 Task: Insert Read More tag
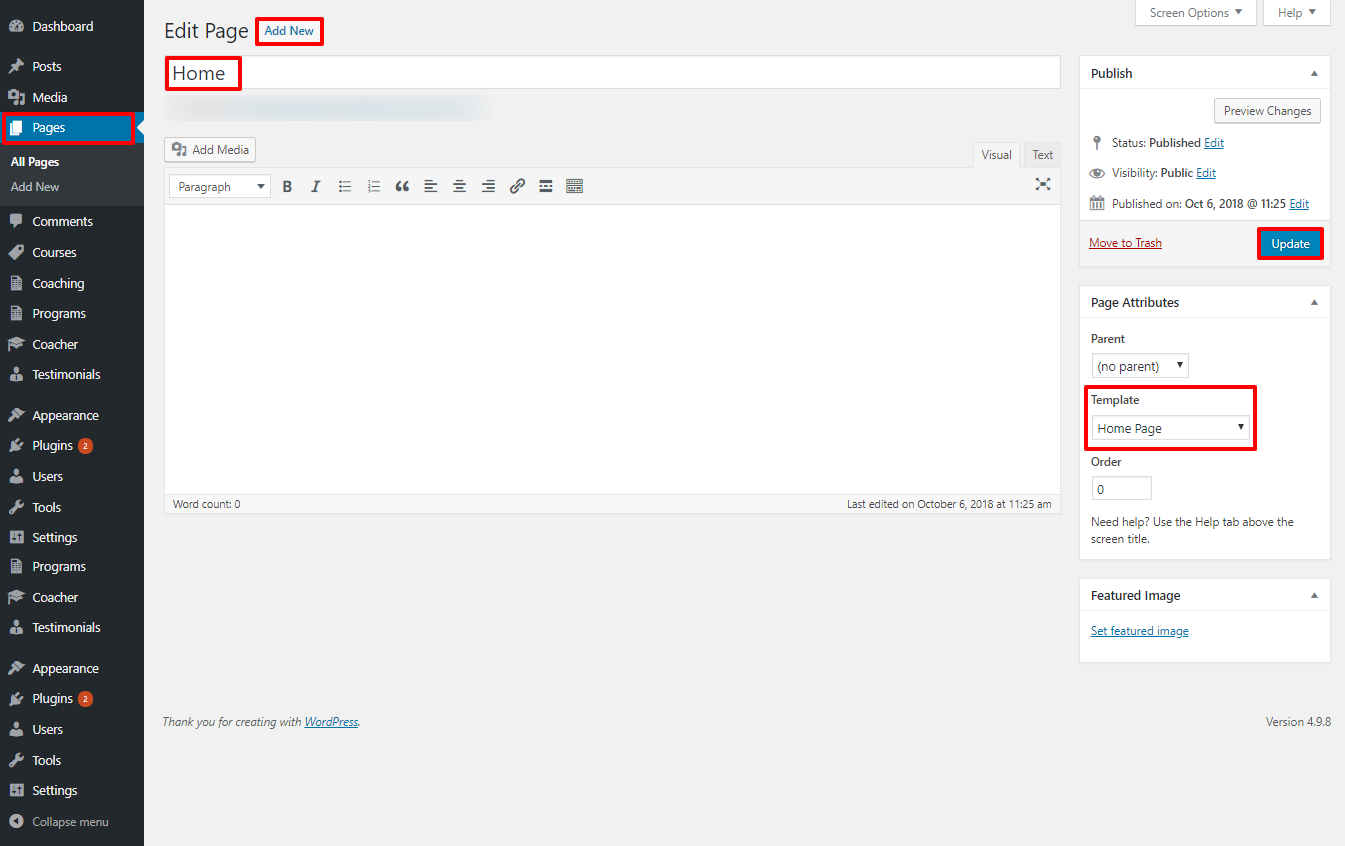(x=545, y=186)
